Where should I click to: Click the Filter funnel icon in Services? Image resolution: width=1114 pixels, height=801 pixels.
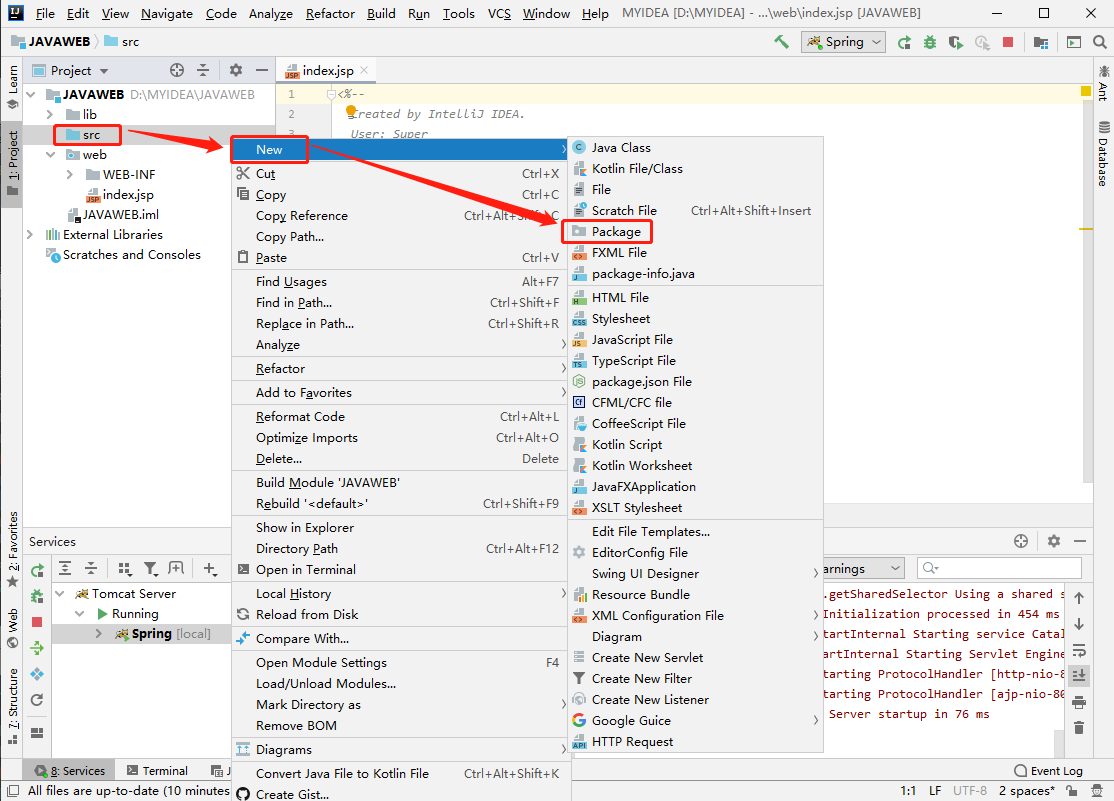pos(151,569)
